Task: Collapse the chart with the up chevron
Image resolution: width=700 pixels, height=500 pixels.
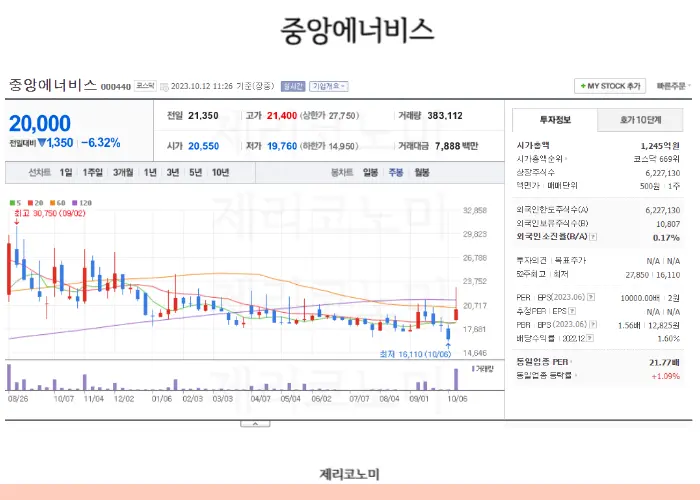Action: (x=255, y=424)
